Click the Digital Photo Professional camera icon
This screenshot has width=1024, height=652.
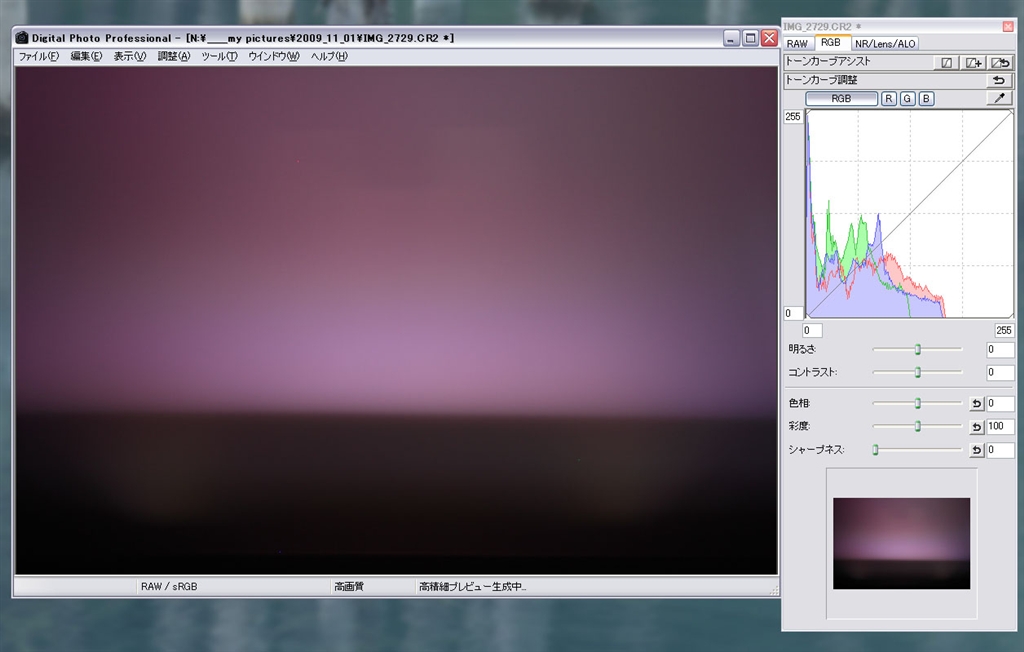pos(22,38)
